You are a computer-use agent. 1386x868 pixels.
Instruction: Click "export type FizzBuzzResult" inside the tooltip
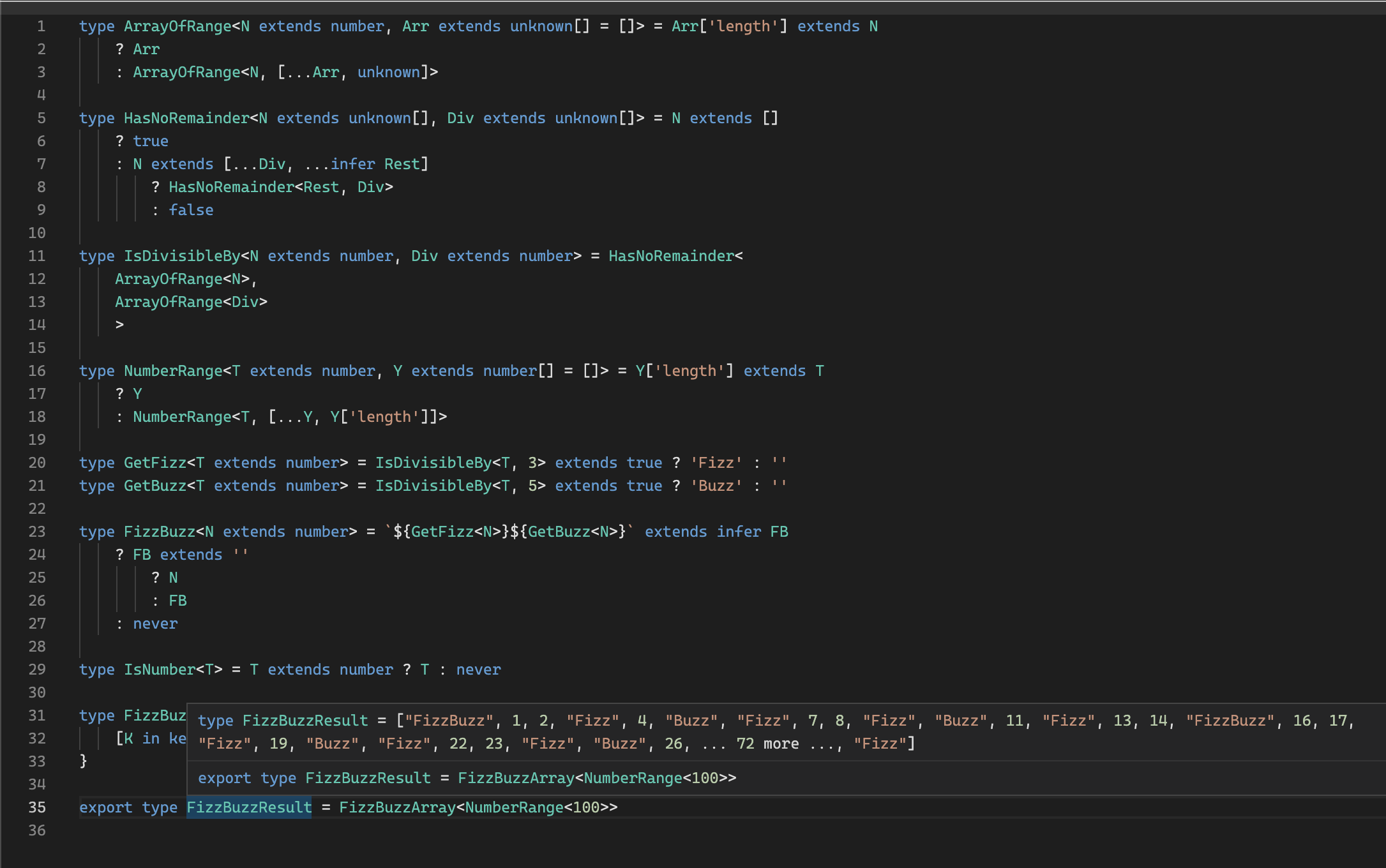(x=313, y=777)
